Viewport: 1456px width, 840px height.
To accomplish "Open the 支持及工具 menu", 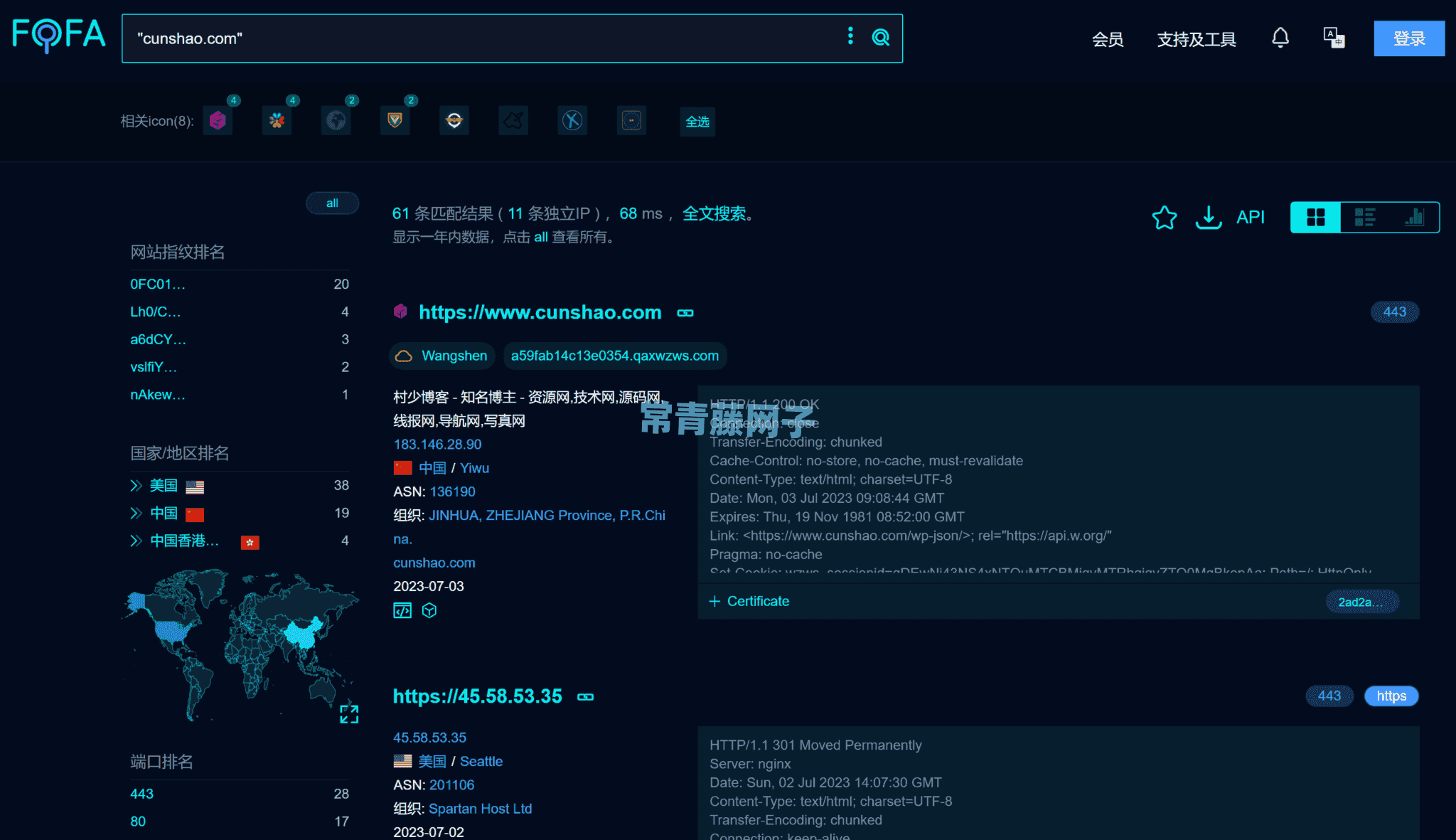I will point(1197,39).
